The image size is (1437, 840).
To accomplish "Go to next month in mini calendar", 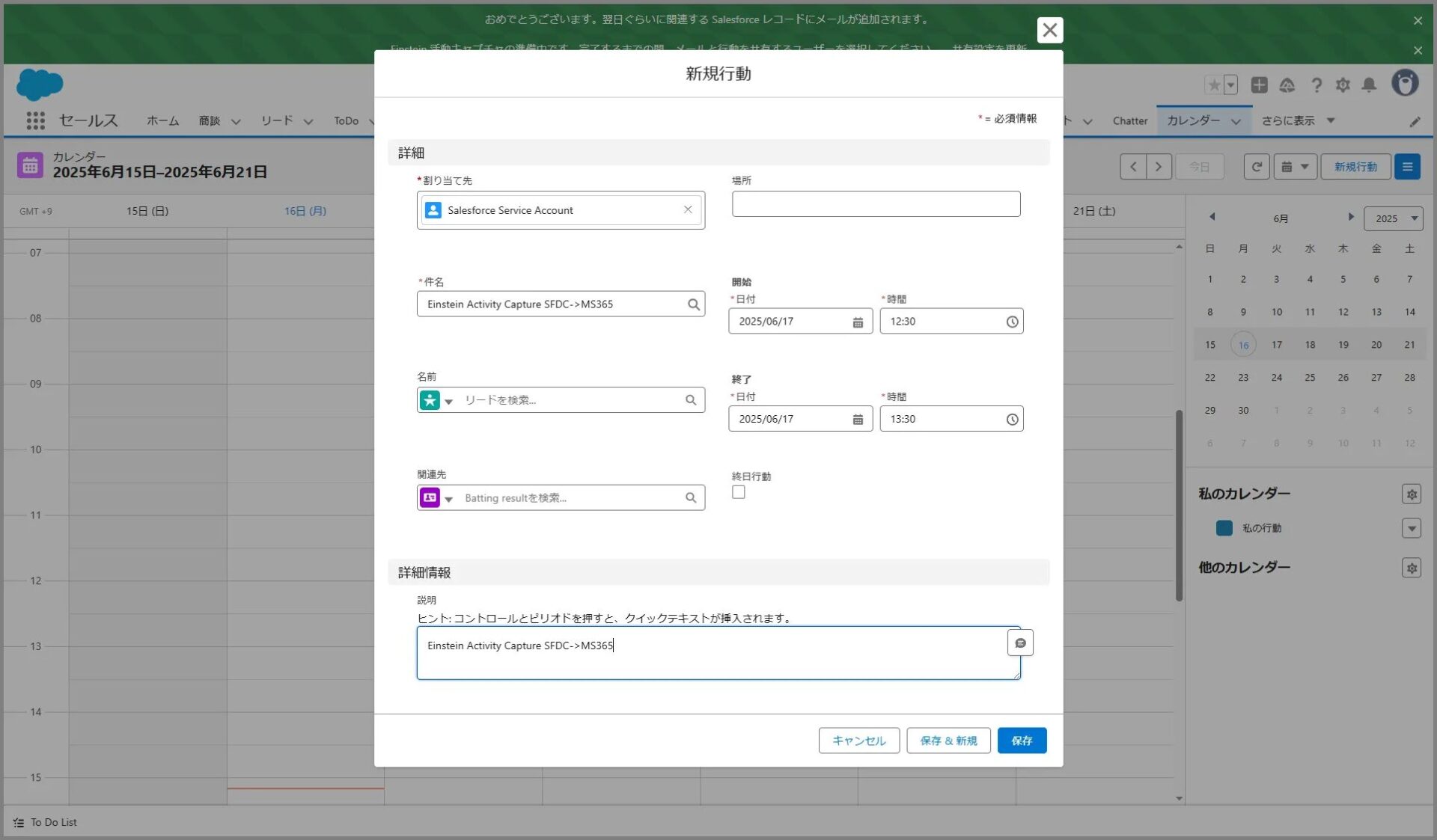I will [1350, 217].
